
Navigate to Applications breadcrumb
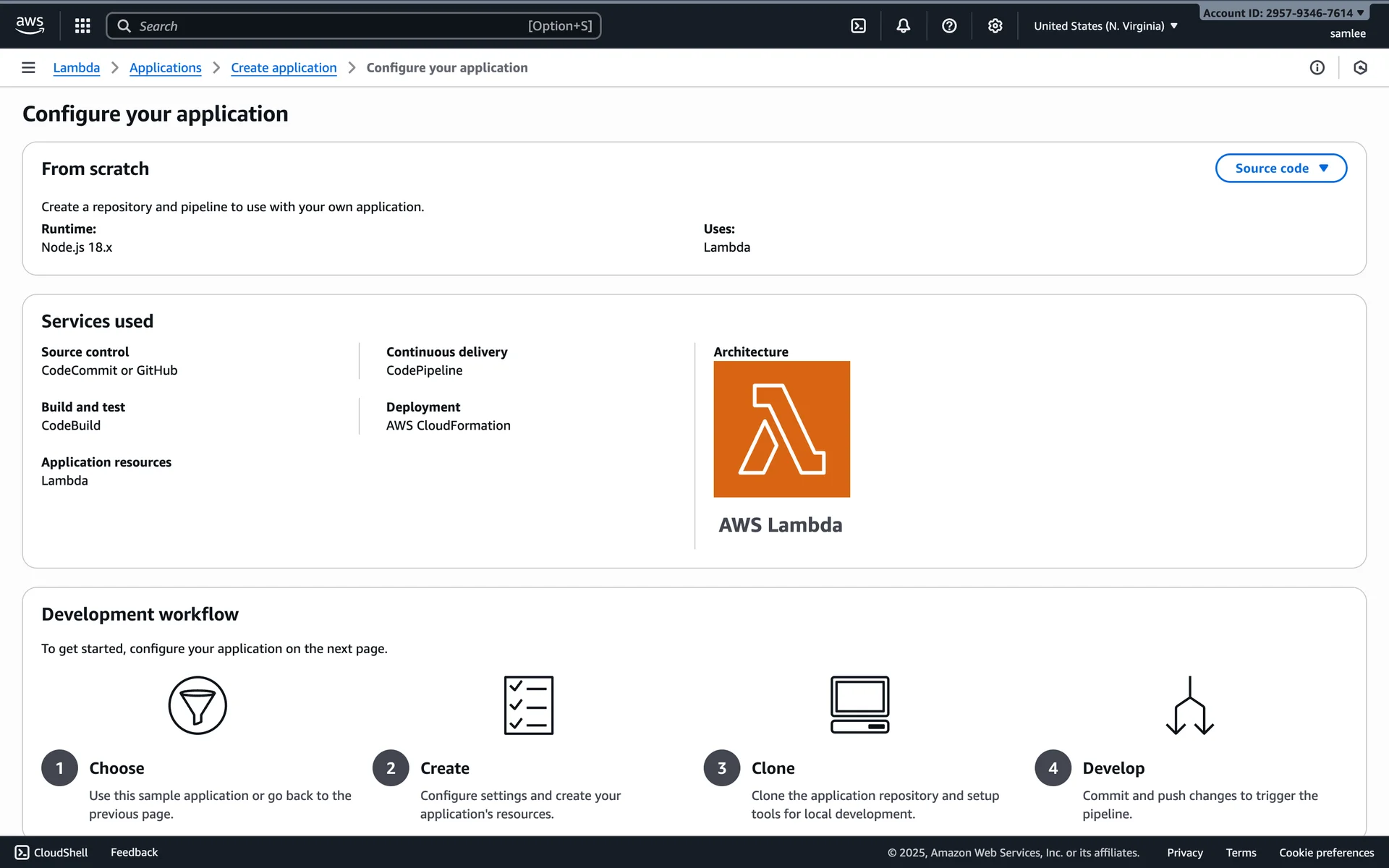[x=165, y=67]
